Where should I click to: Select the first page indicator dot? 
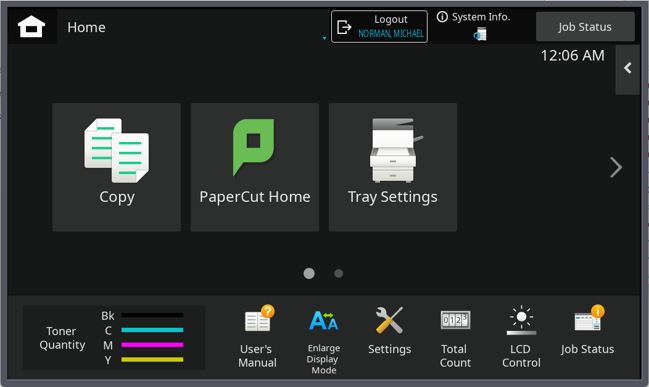pos(309,273)
